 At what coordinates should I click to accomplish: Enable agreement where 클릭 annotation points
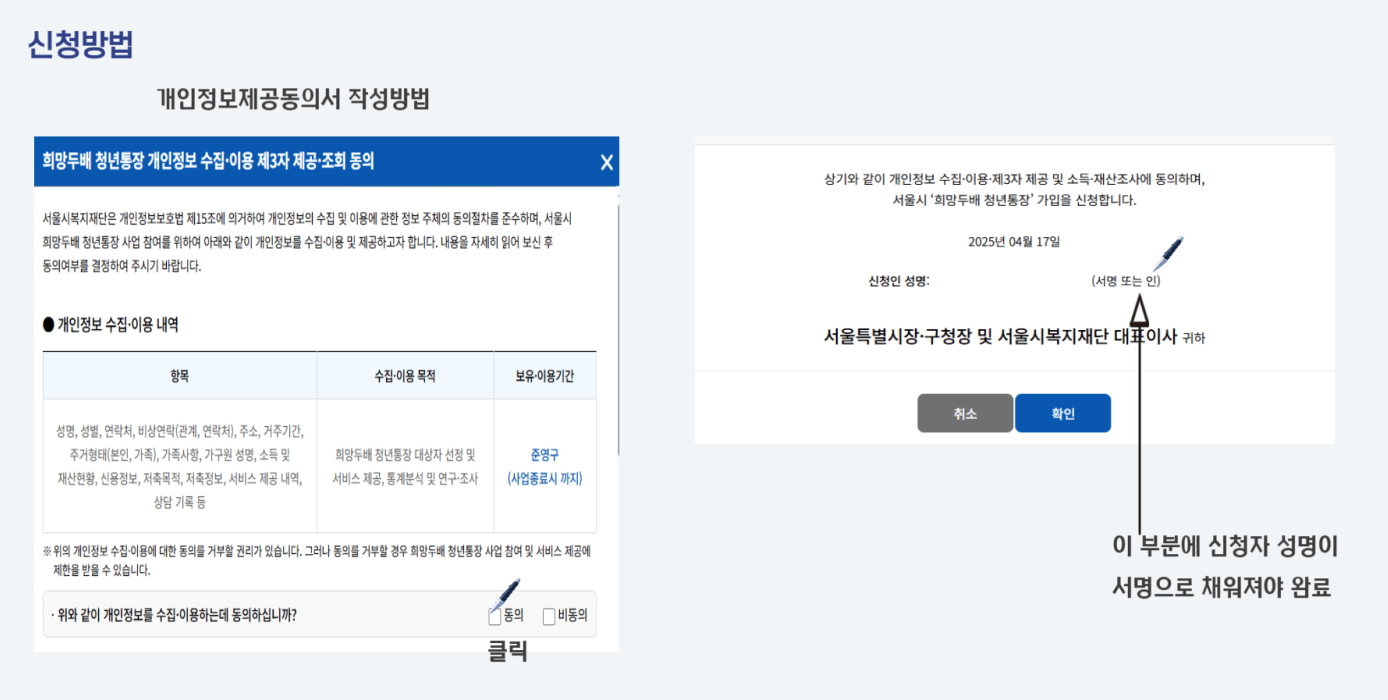tap(493, 617)
